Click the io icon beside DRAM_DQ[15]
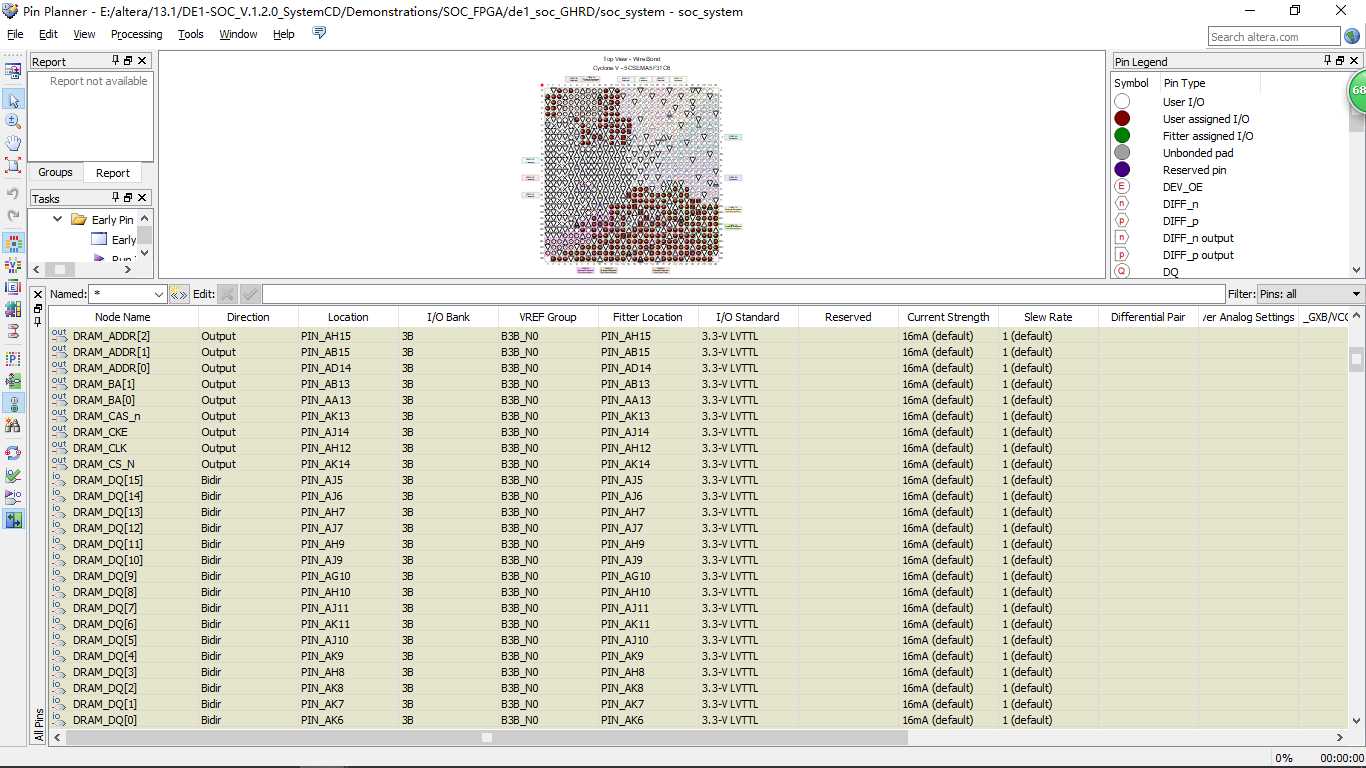This screenshot has width=1366, height=768. pyautogui.click(x=59, y=479)
